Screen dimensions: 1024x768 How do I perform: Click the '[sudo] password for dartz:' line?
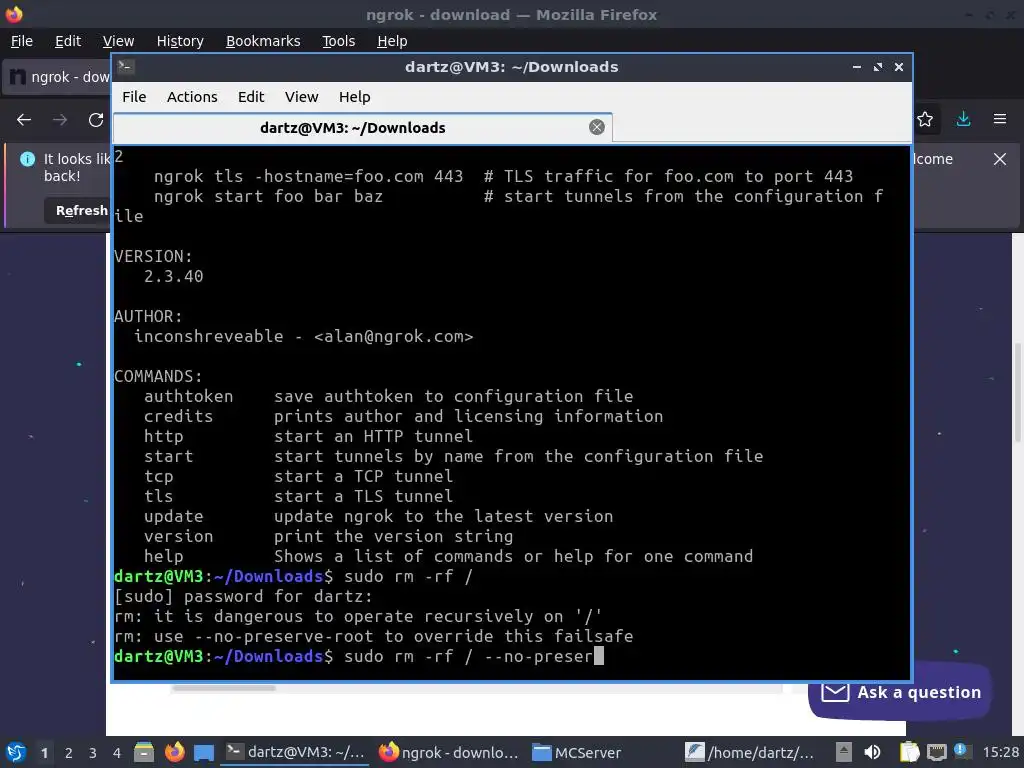[x=244, y=597]
